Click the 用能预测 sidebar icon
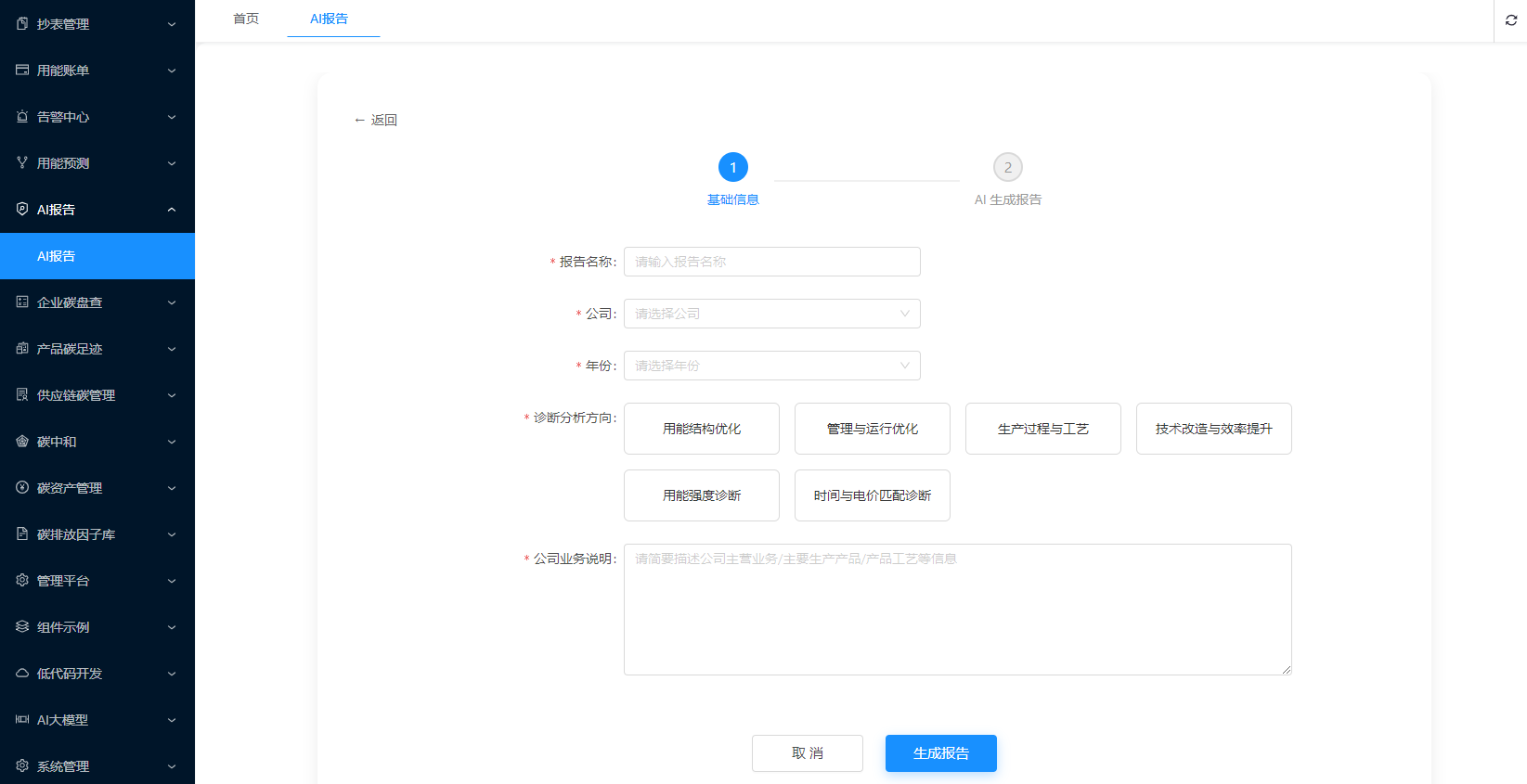Screen dimensions: 1527x784 tap(22, 163)
